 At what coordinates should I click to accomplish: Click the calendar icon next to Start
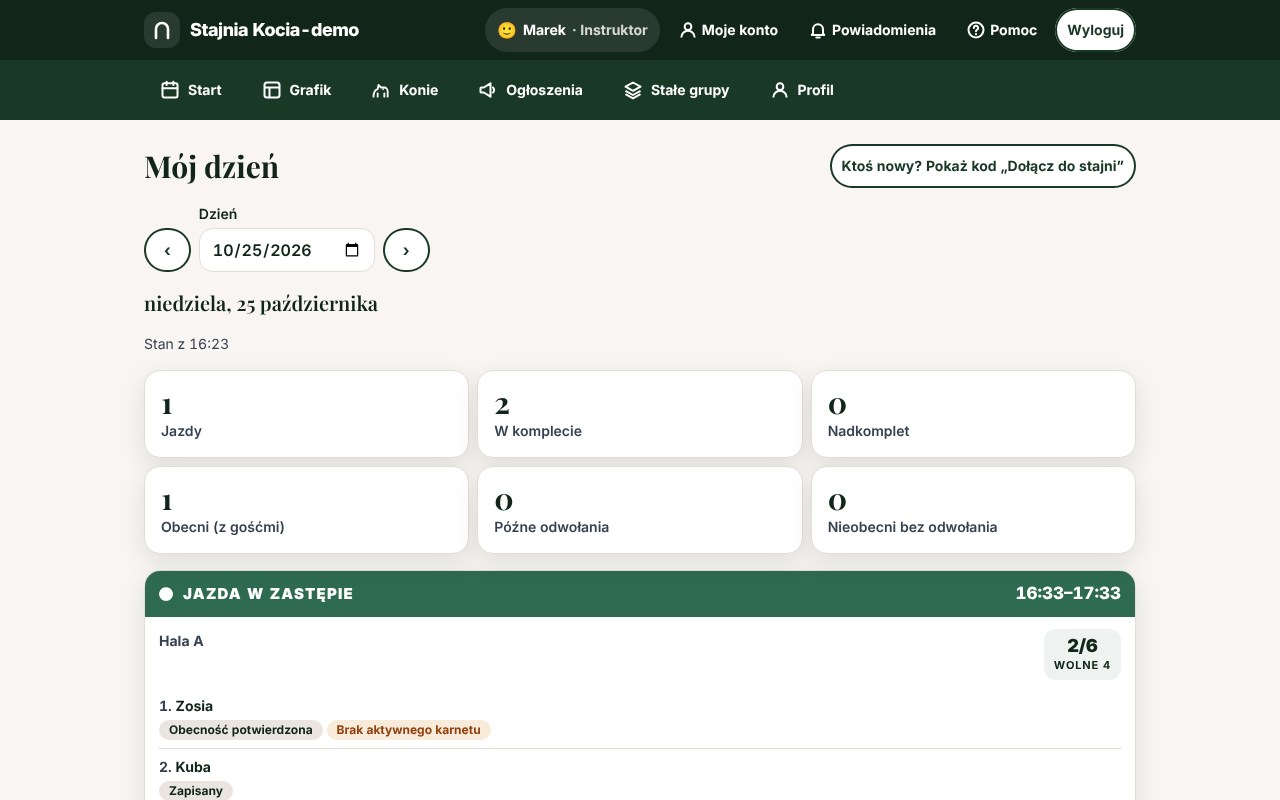pos(170,90)
